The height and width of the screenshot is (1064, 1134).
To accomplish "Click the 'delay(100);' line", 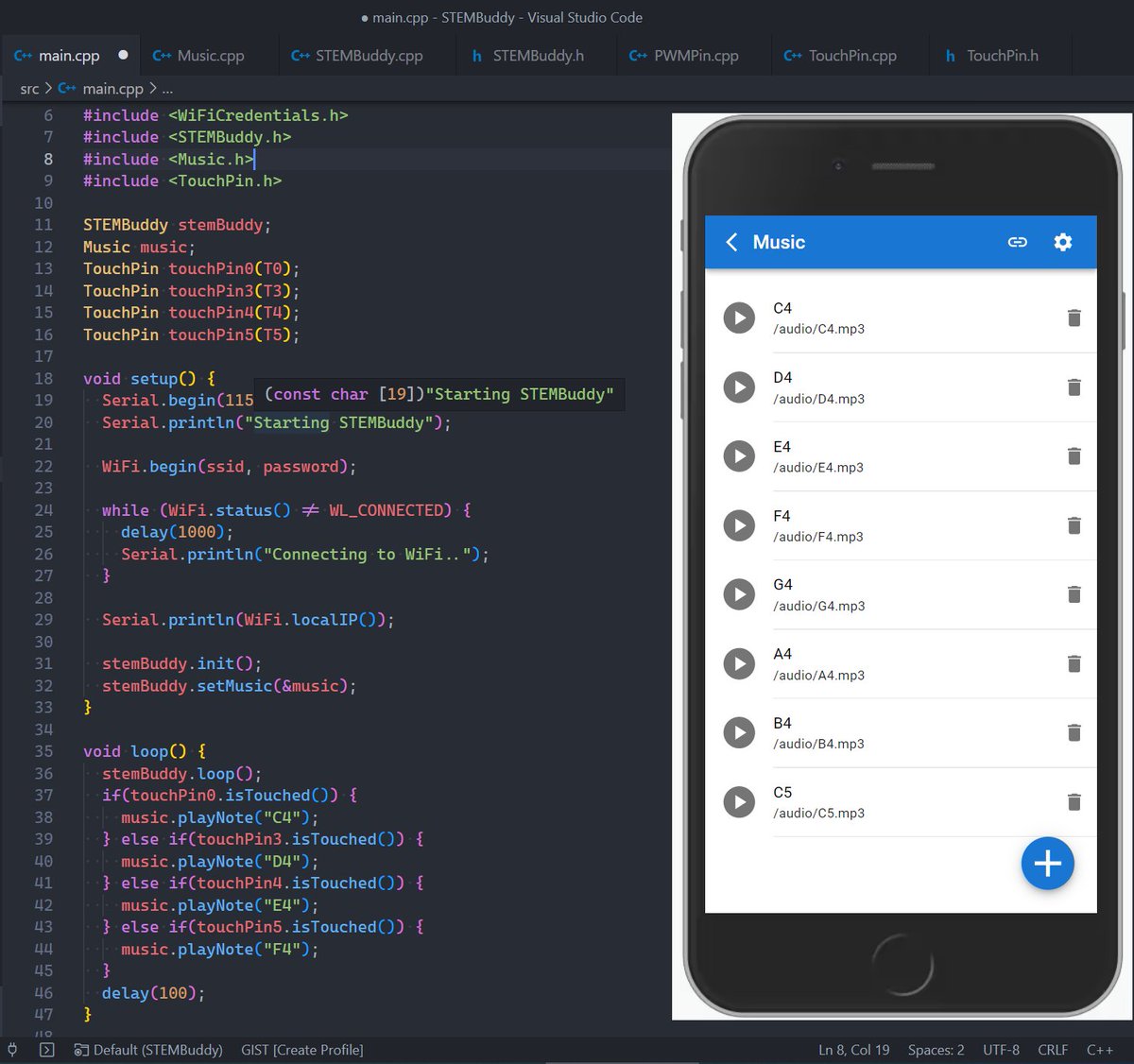I will [153, 993].
